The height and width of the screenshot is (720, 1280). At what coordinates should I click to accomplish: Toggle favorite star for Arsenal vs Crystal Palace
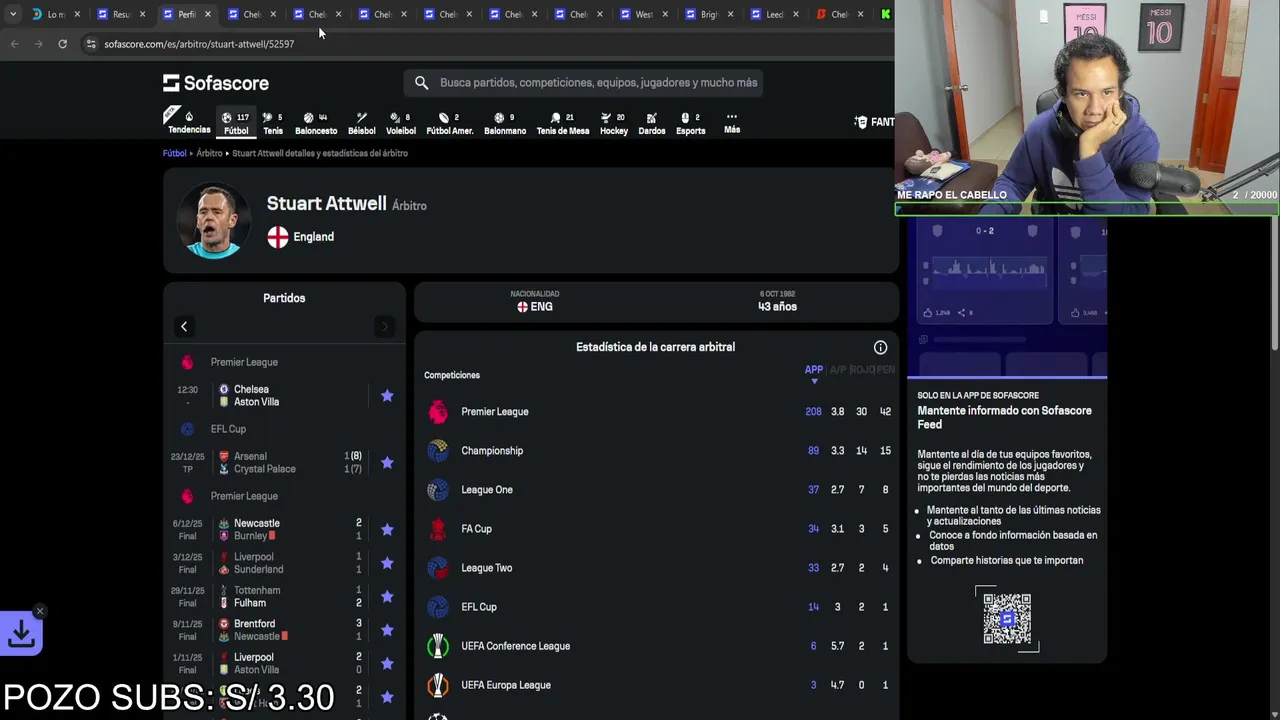[x=387, y=463]
